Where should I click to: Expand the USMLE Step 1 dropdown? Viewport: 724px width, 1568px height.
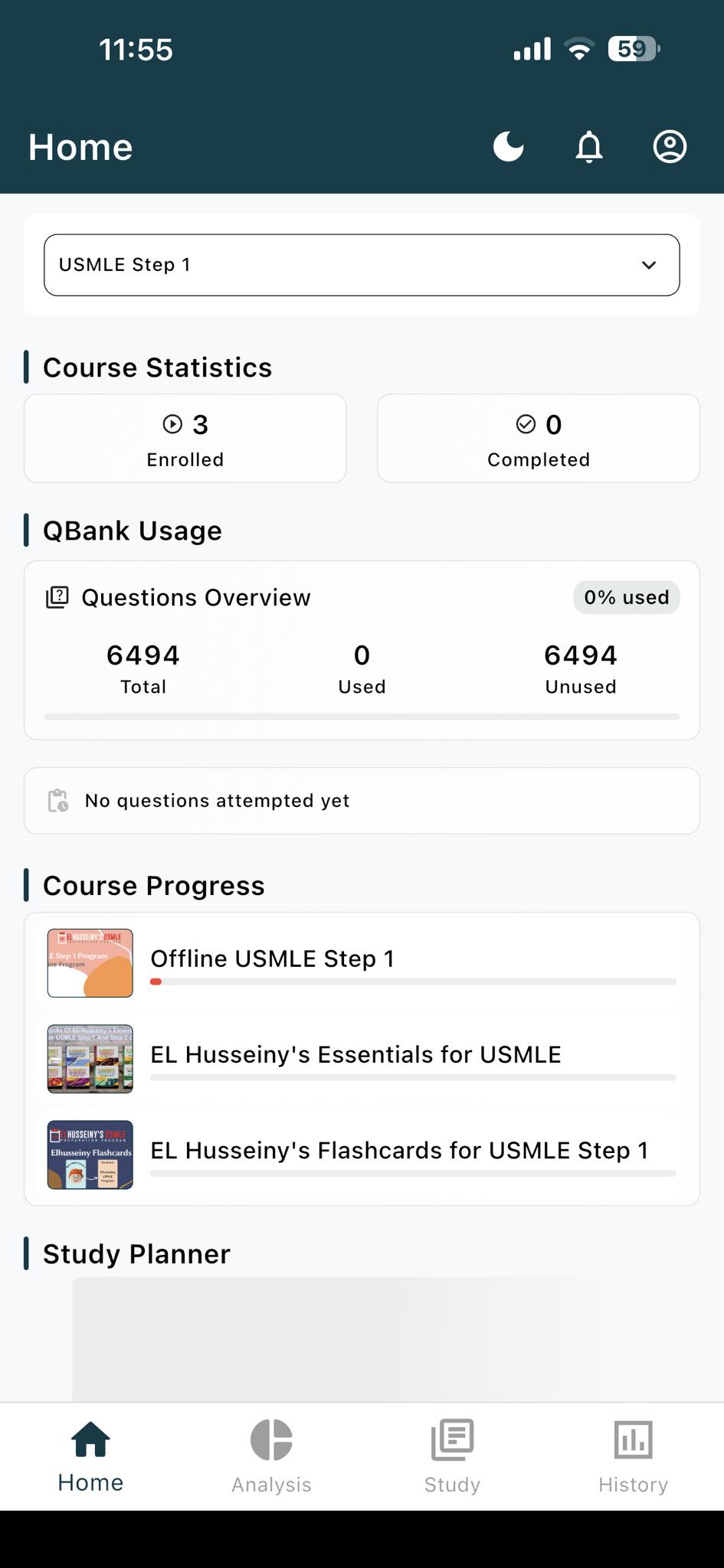point(361,265)
